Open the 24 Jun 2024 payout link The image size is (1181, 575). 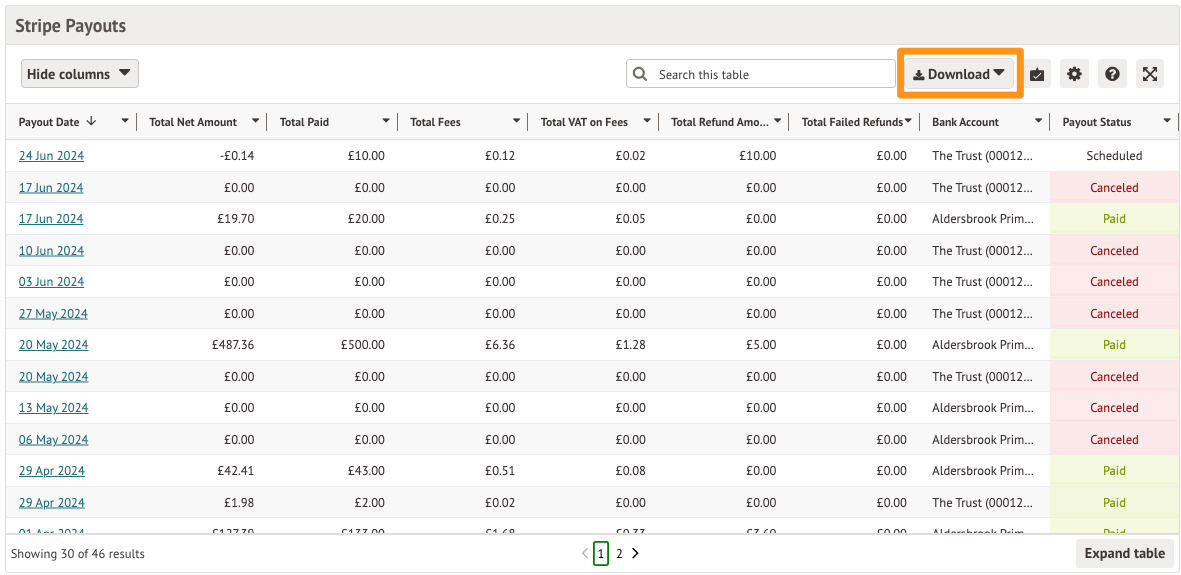pyautogui.click(x=51, y=156)
